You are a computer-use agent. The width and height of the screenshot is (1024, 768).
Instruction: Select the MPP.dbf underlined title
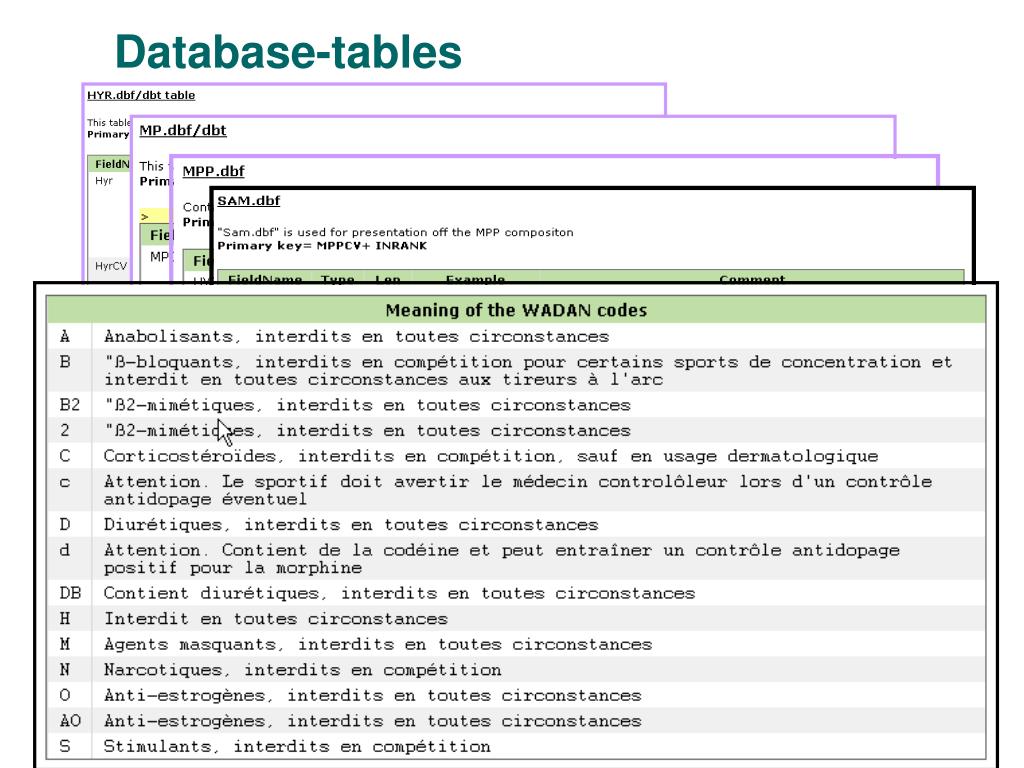[x=213, y=171]
